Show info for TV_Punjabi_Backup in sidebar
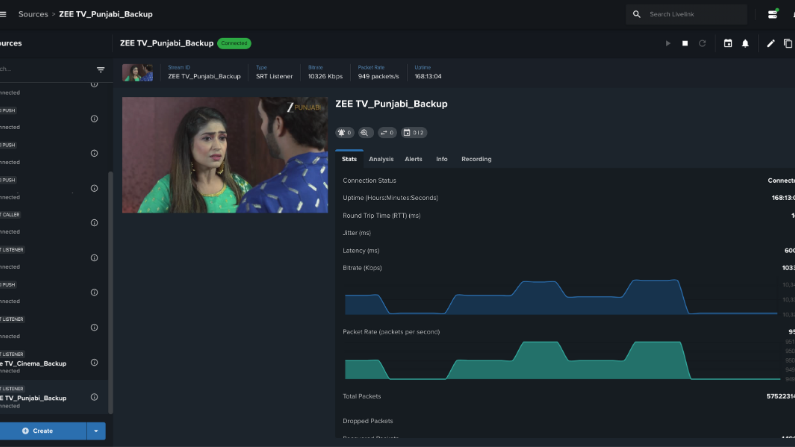 [94, 397]
